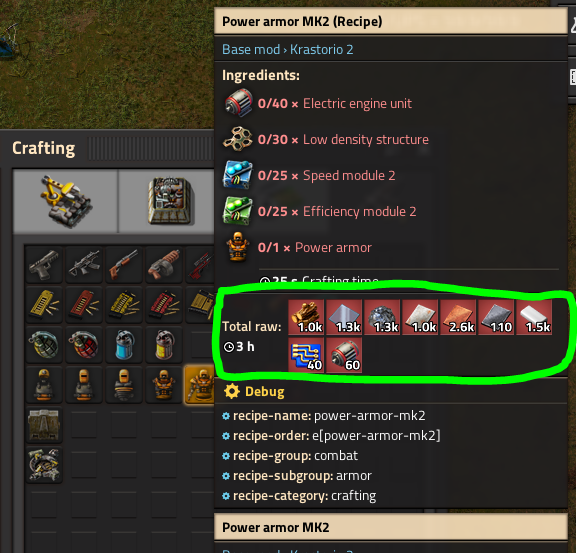This screenshot has width=577, height=553.
Task: Open the production tab with assembler icon
Action: pyautogui.click(x=167, y=201)
